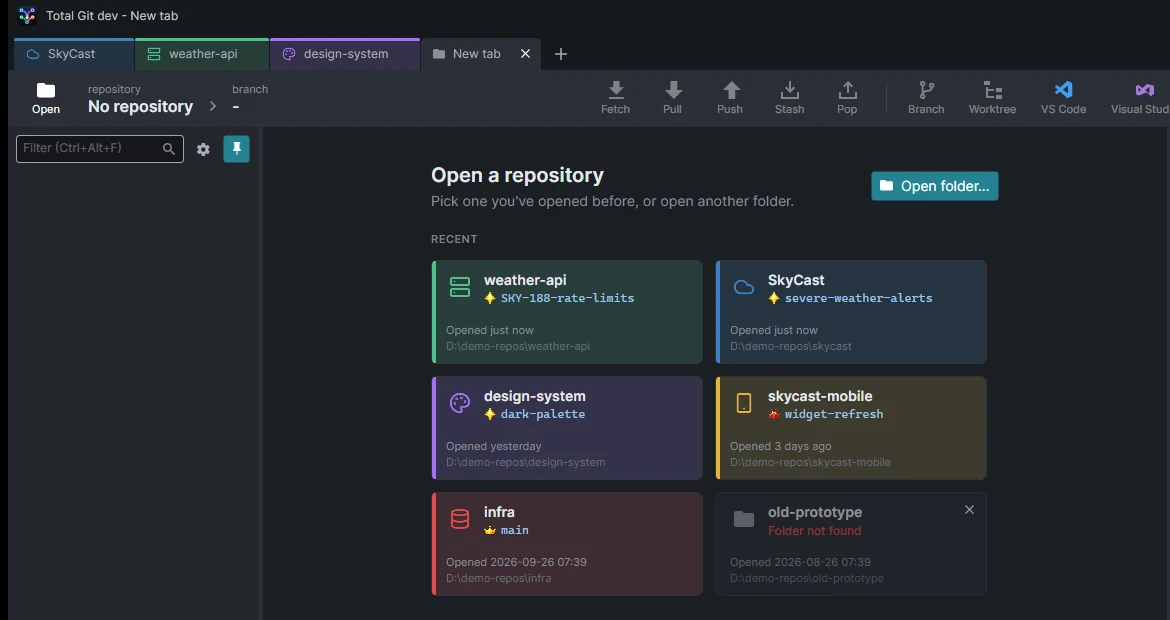Click the crown icon beside main
Viewport: 1170px width, 620px height.
pyautogui.click(x=489, y=530)
